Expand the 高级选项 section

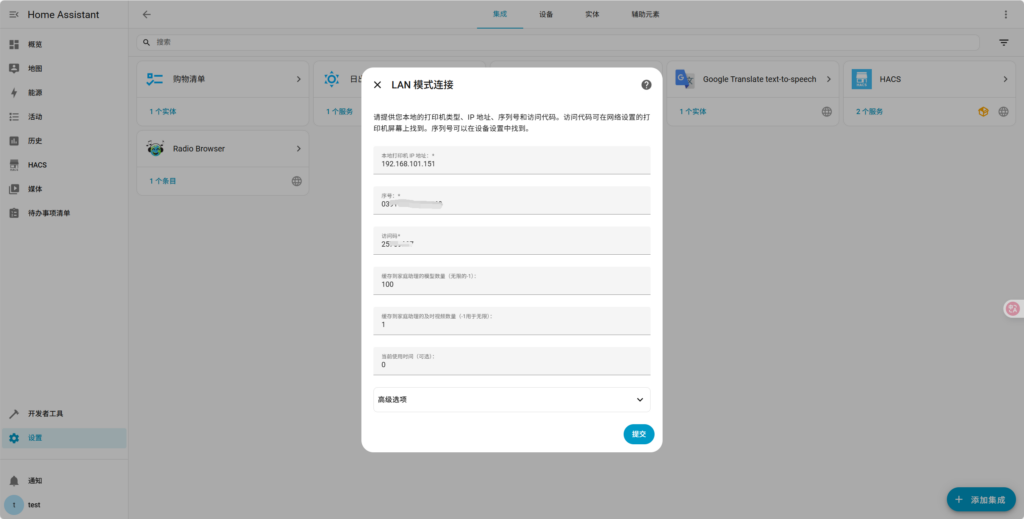[511, 399]
